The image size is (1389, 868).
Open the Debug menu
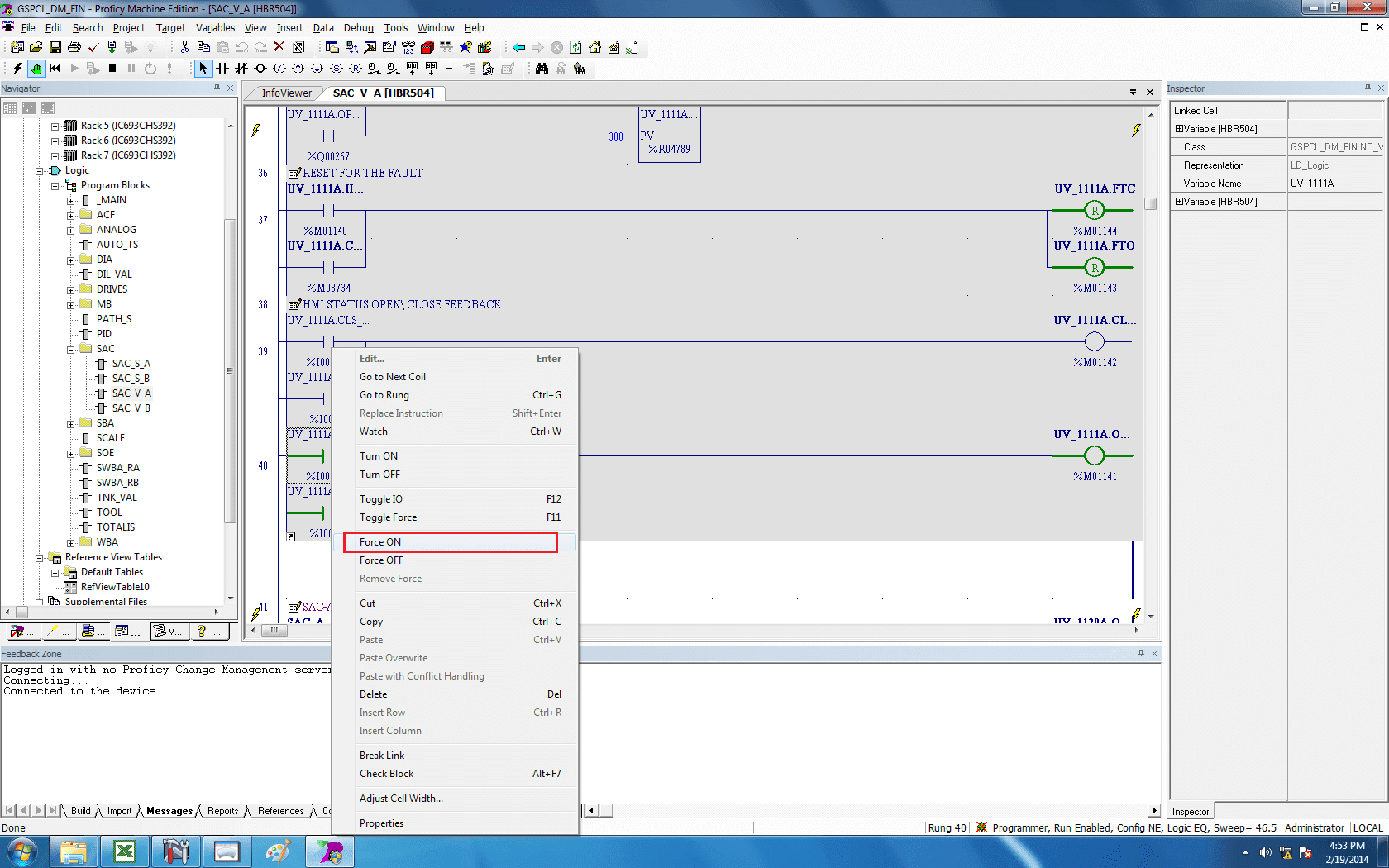(358, 27)
